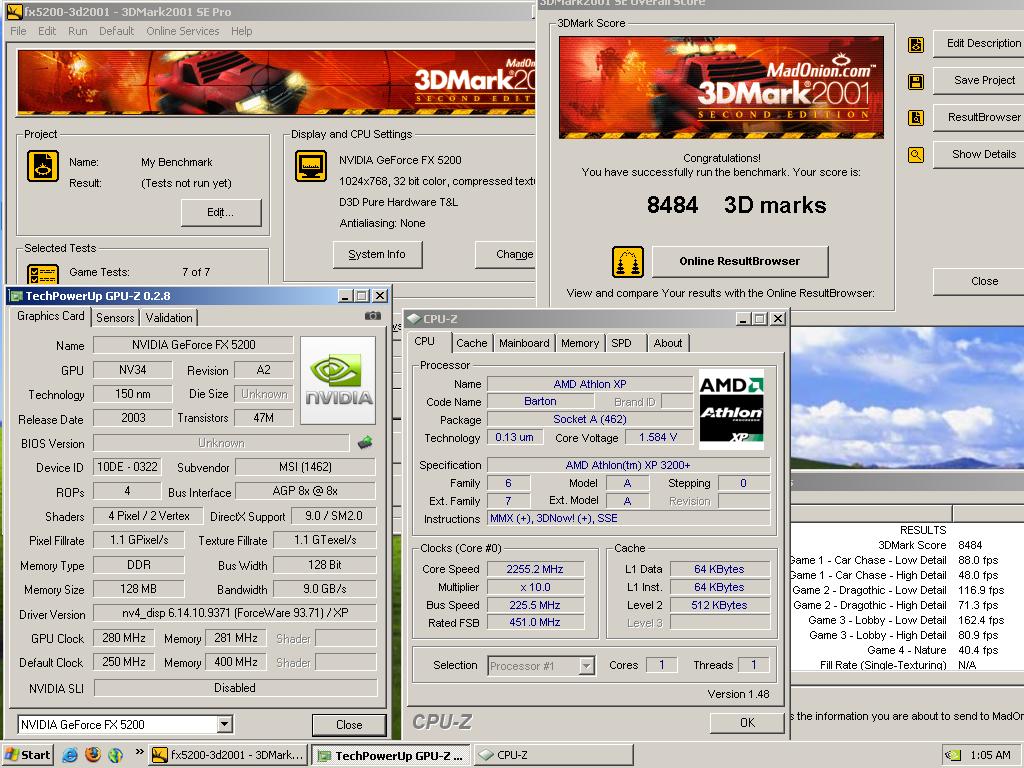Click the Save Project disk icon
The height and width of the screenshot is (768, 1024).
(916, 82)
